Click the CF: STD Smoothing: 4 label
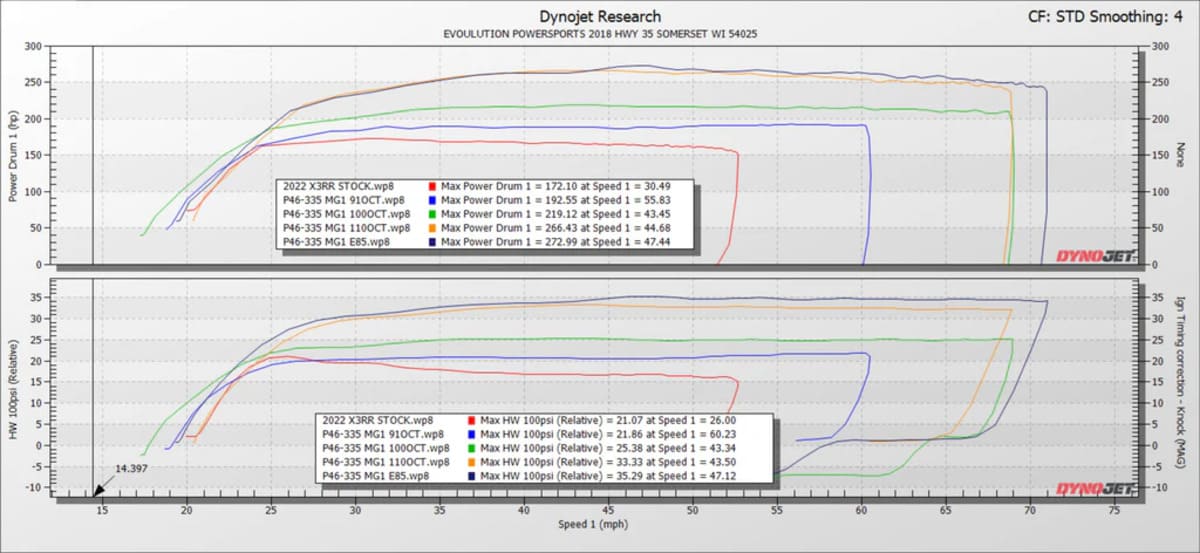The image size is (1200, 553). click(1108, 16)
